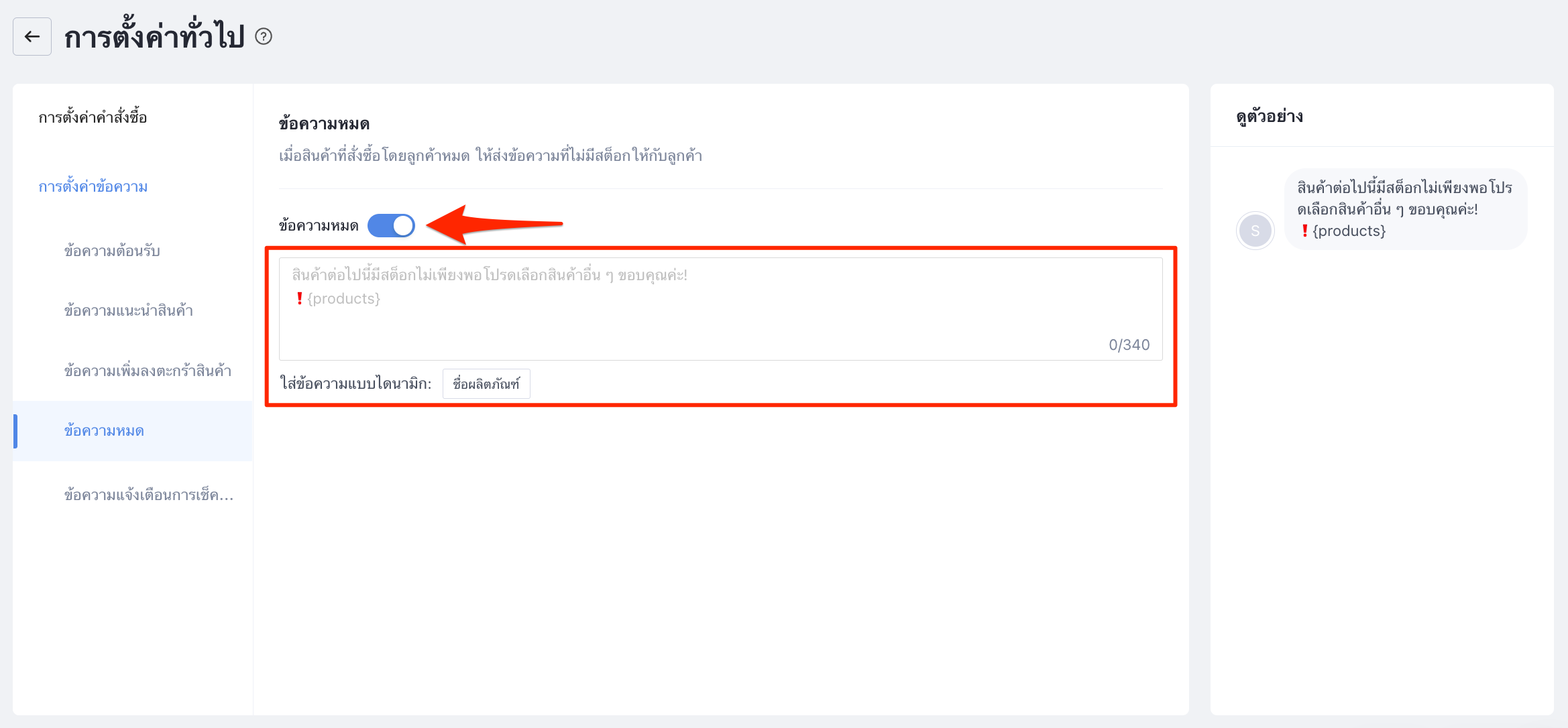Open การตั้งค่าคำสั่งซื้อ settings section
1568x728 pixels.
click(x=93, y=117)
